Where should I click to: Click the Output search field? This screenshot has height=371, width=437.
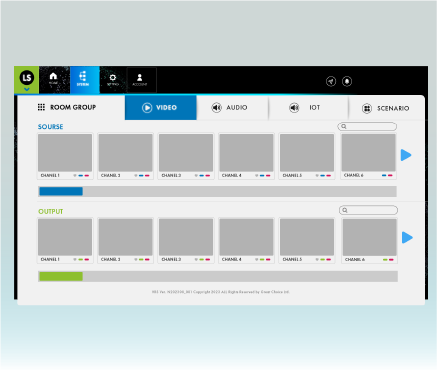pos(368,210)
